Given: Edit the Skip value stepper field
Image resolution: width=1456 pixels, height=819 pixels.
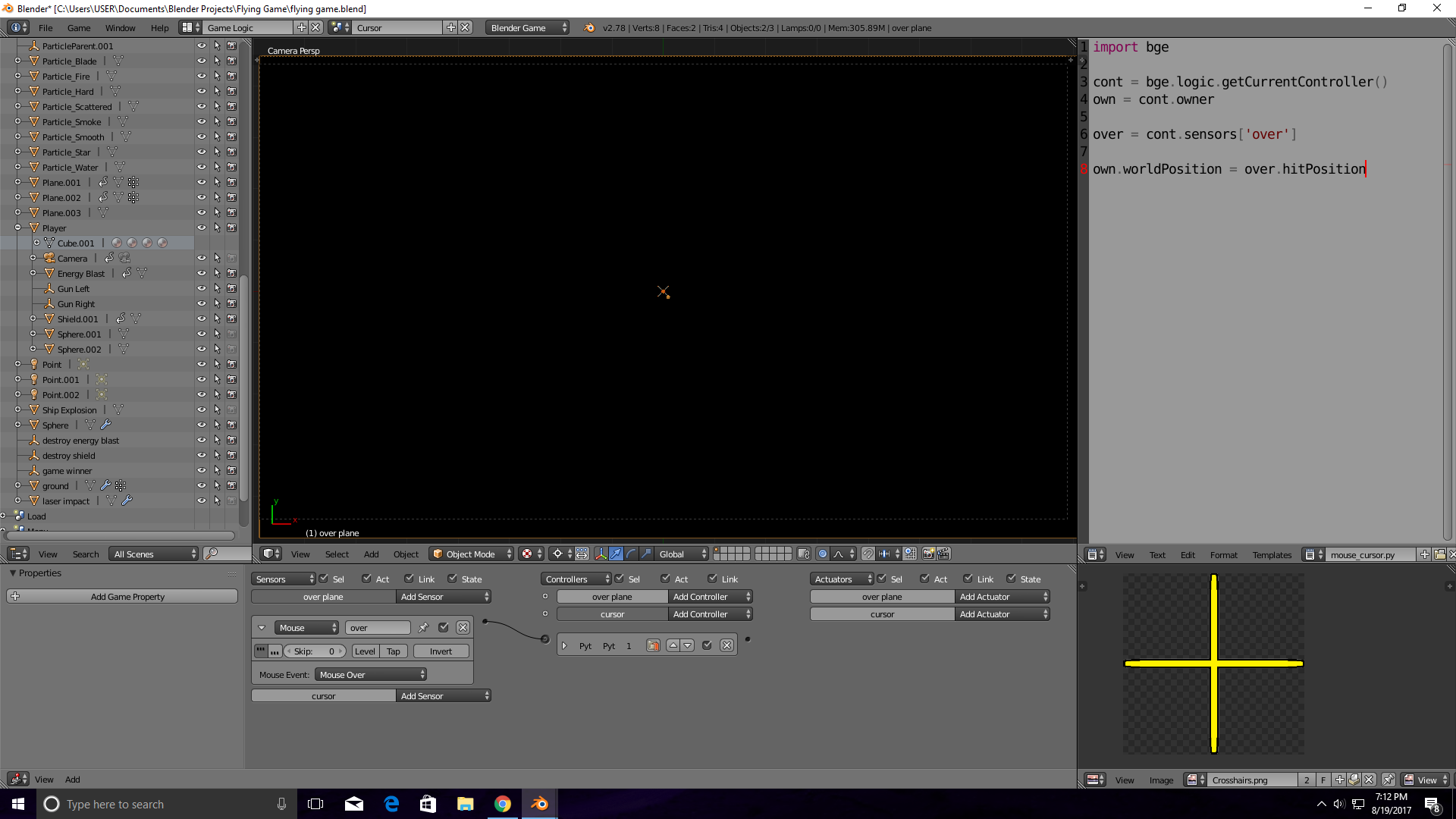Looking at the screenshot, I should coord(315,651).
